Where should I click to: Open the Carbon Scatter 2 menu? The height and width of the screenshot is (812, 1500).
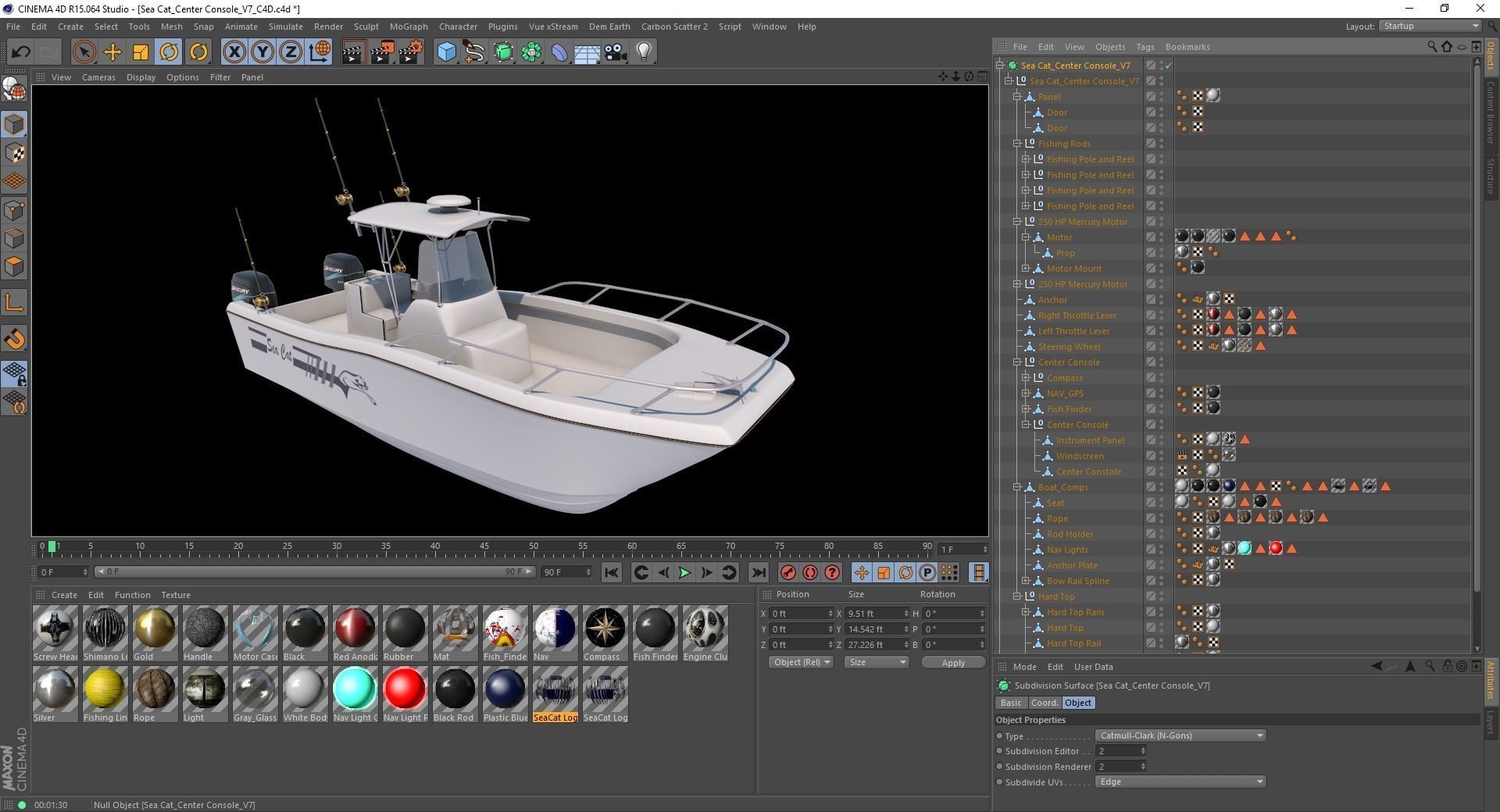[x=674, y=27]
